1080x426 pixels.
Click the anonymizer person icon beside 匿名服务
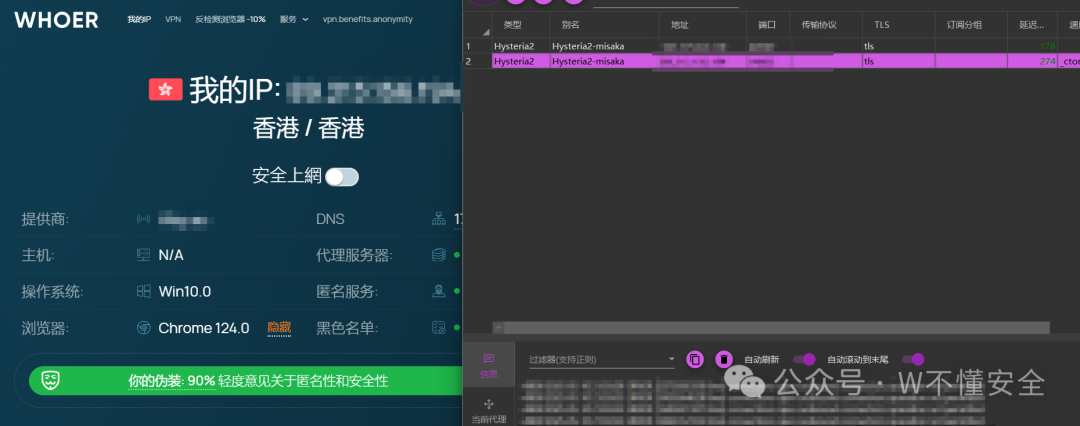tap(439, 292)
